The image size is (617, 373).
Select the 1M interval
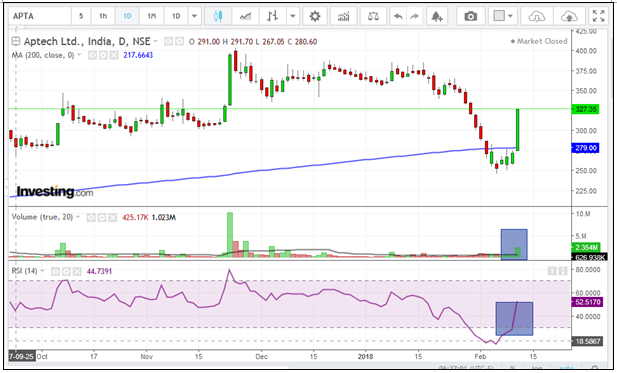coord(151,16)
